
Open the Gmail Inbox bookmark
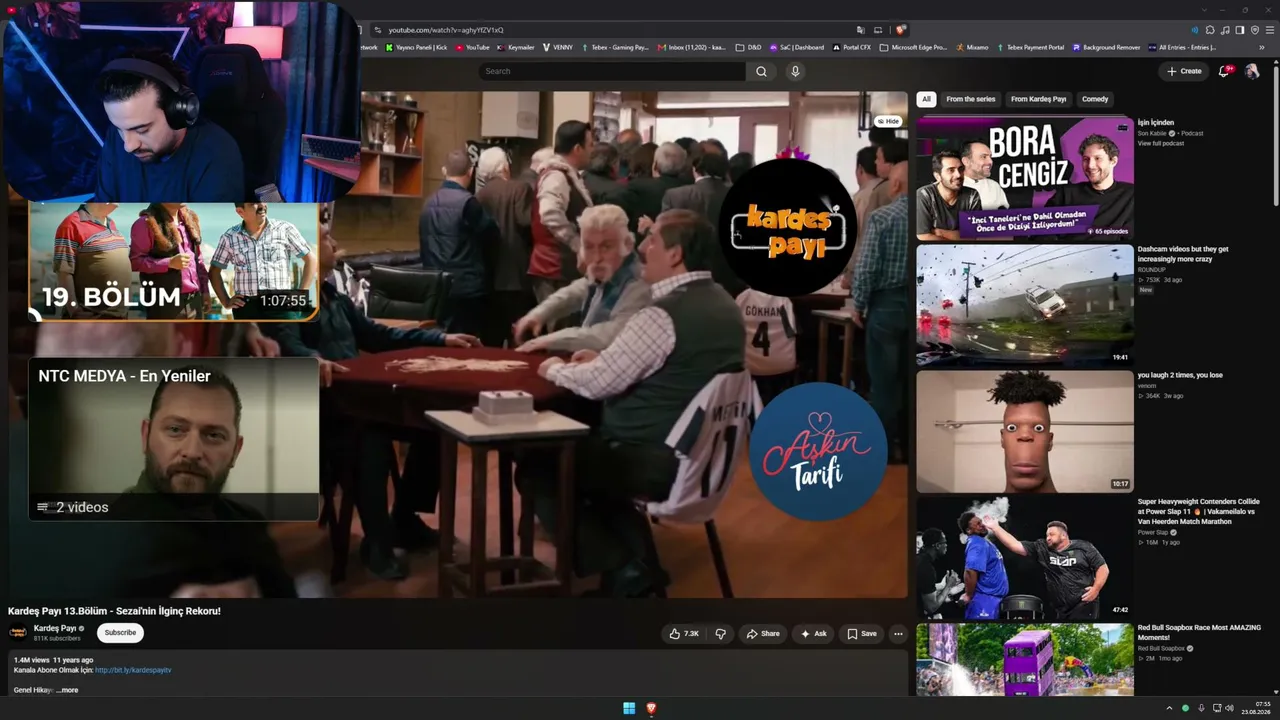click(x=692, y=47)
